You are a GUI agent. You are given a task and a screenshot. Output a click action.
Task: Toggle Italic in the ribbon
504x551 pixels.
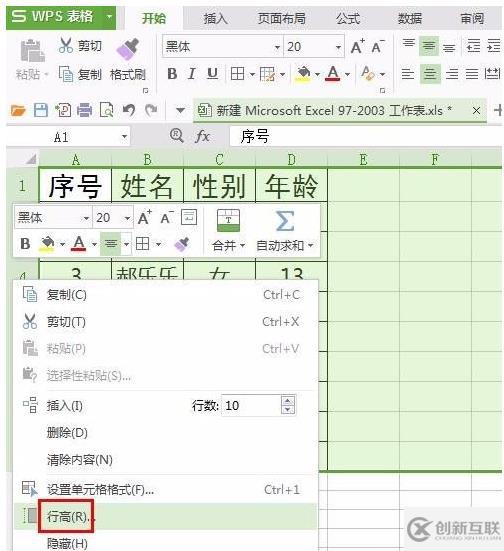coord(192,74)
